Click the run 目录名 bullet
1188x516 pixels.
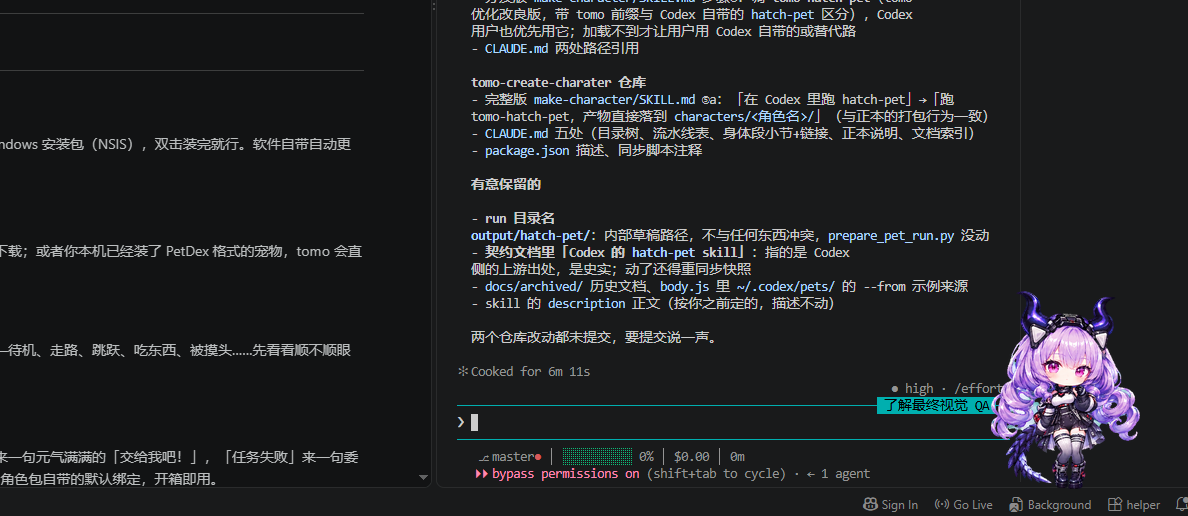pyautogui.click(x=513, y=218)
